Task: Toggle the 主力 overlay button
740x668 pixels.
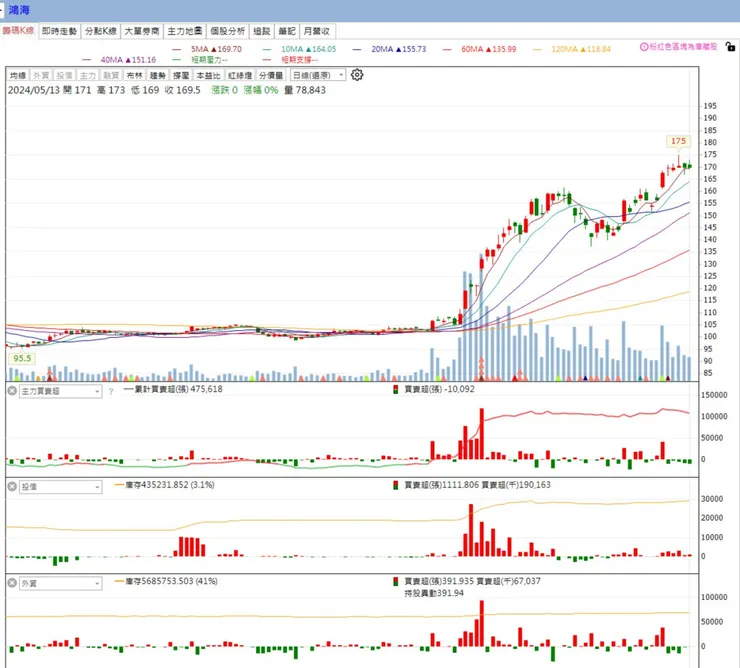Action: (x=87, y=76)
